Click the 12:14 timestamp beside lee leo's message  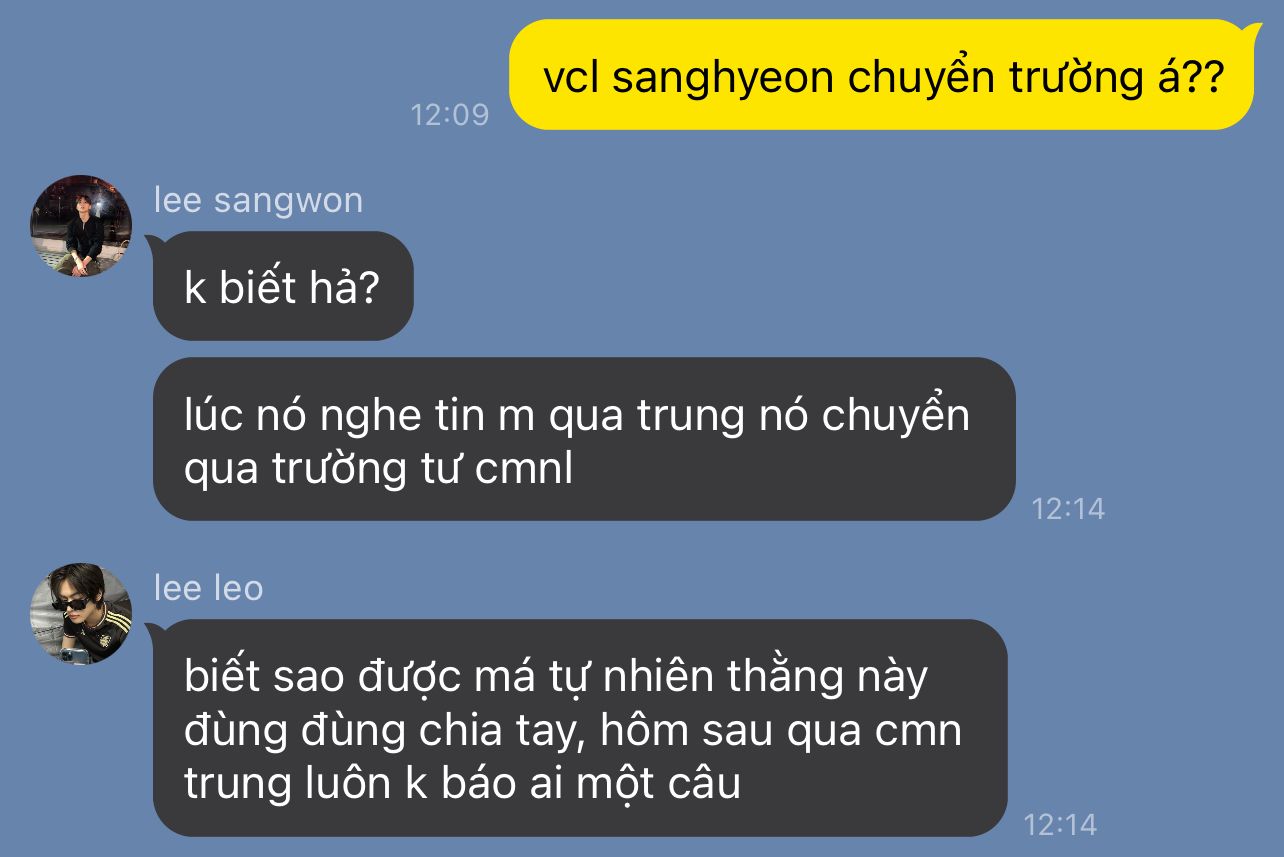(x=1060, y=825)
